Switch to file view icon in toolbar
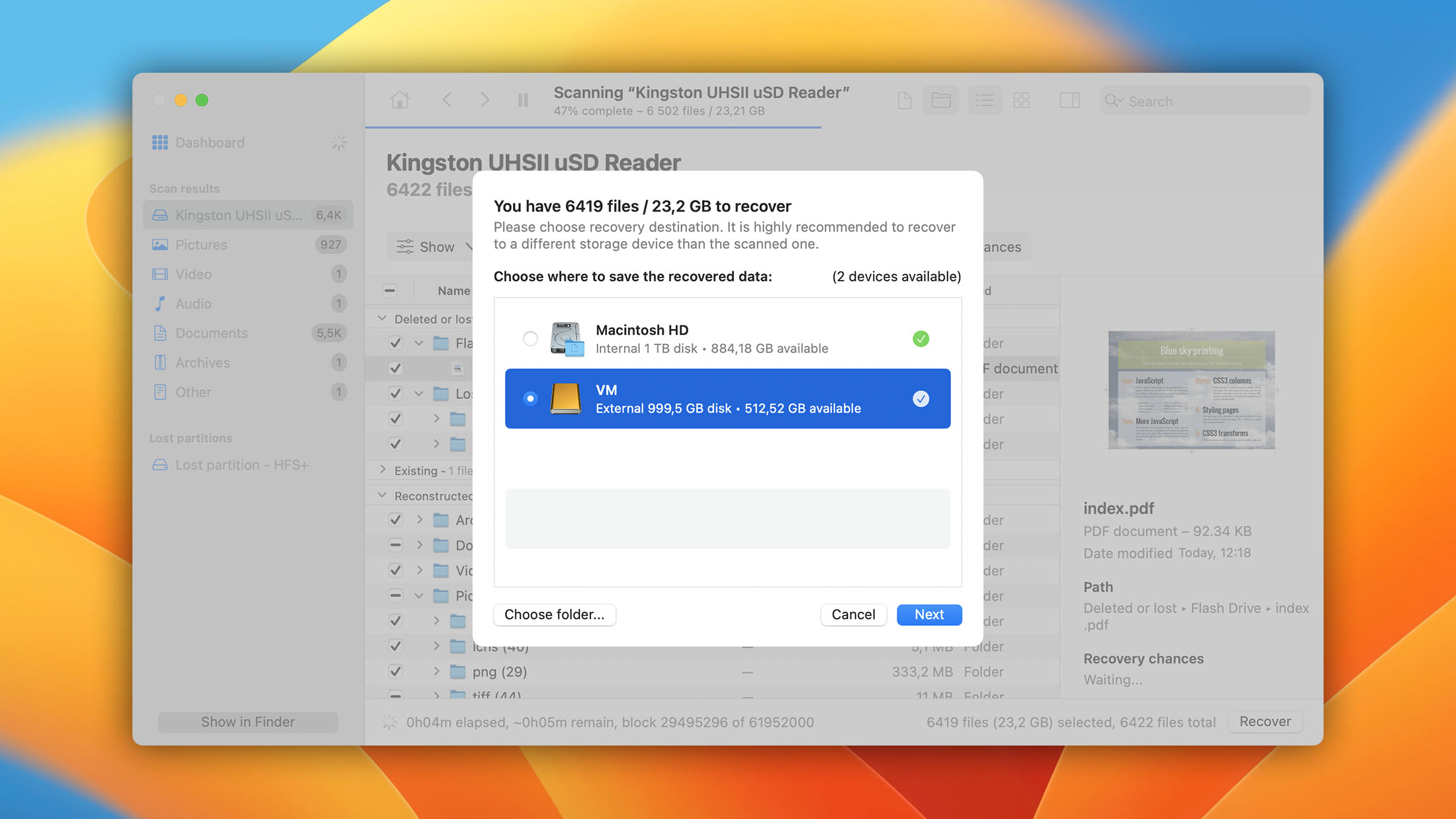1456x819 pixels. click(x=905, y=101)
